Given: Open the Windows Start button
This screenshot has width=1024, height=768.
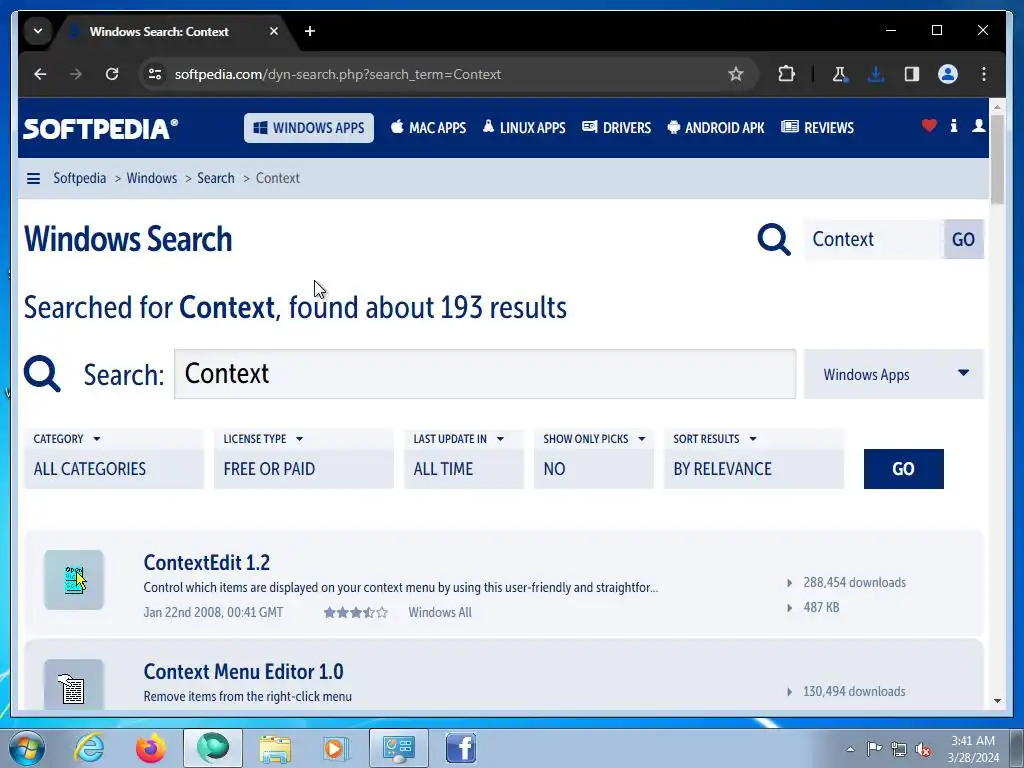Looking at the screenshot, I should coord(27,748).
